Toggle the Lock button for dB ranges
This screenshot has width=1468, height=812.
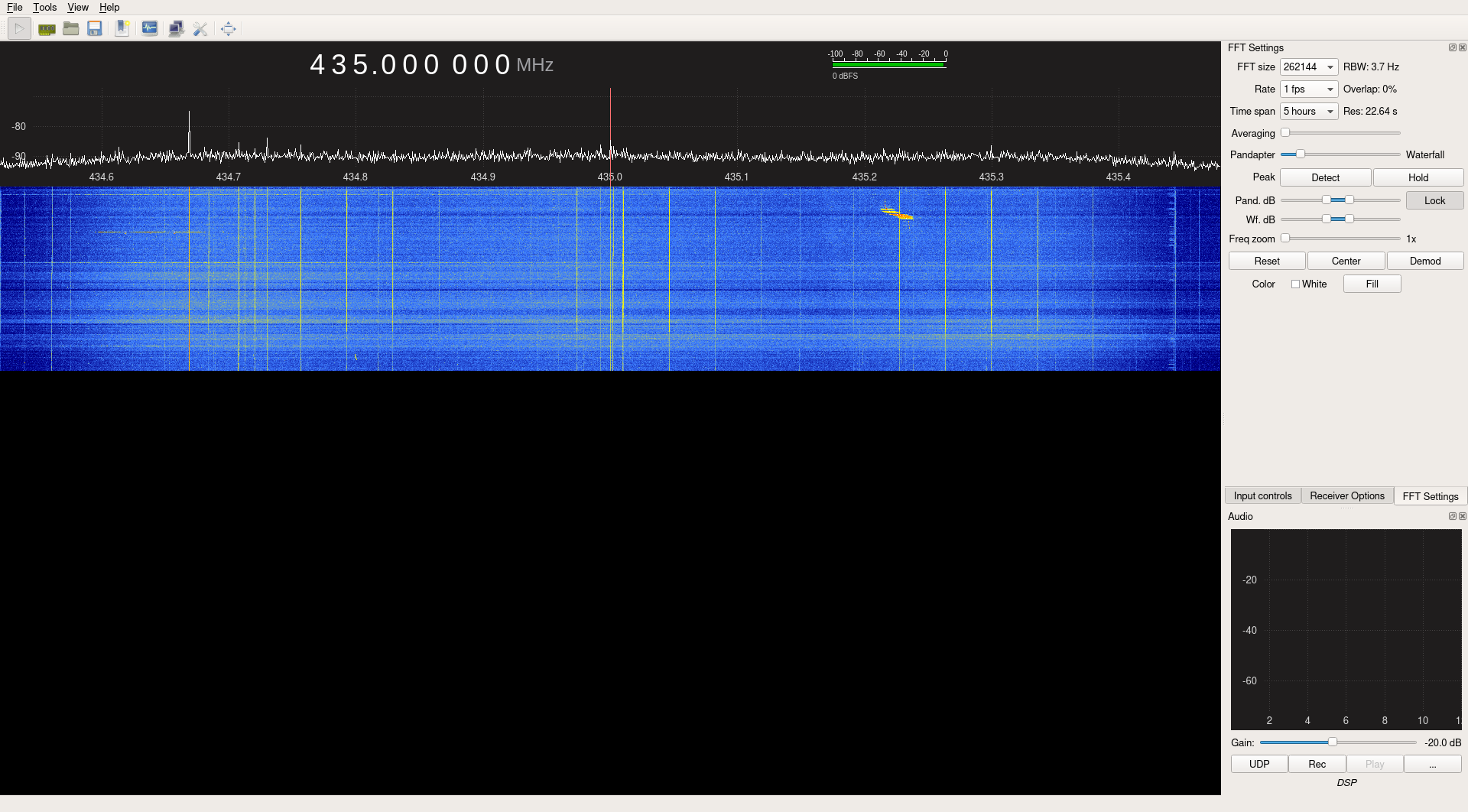pos(1434,200)
